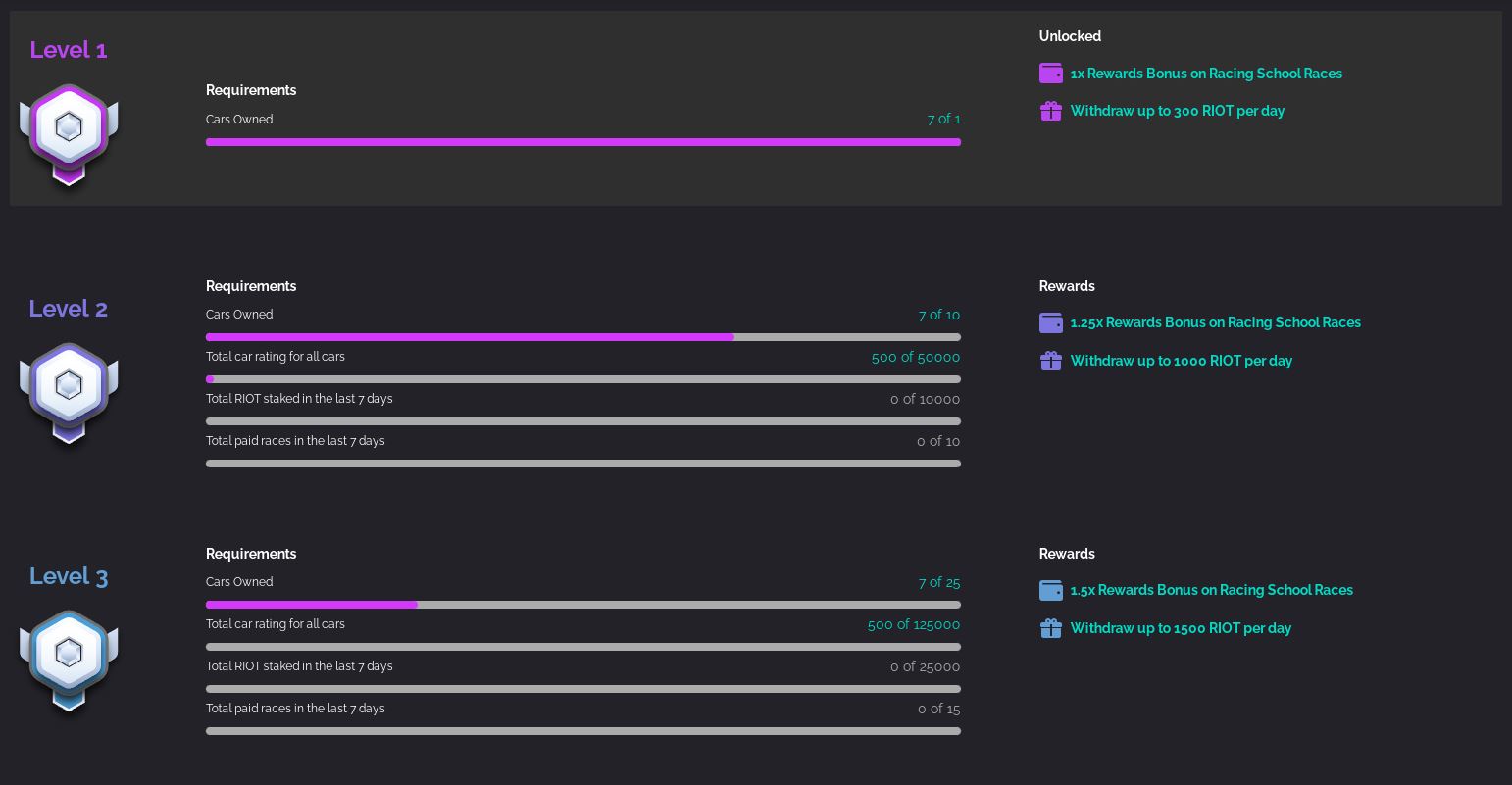Click gift icon beside 300 RIOT withdrawal
The height and width of the screenshot is (785, 1512).
pyautogui.click(x=1051, y=111)
